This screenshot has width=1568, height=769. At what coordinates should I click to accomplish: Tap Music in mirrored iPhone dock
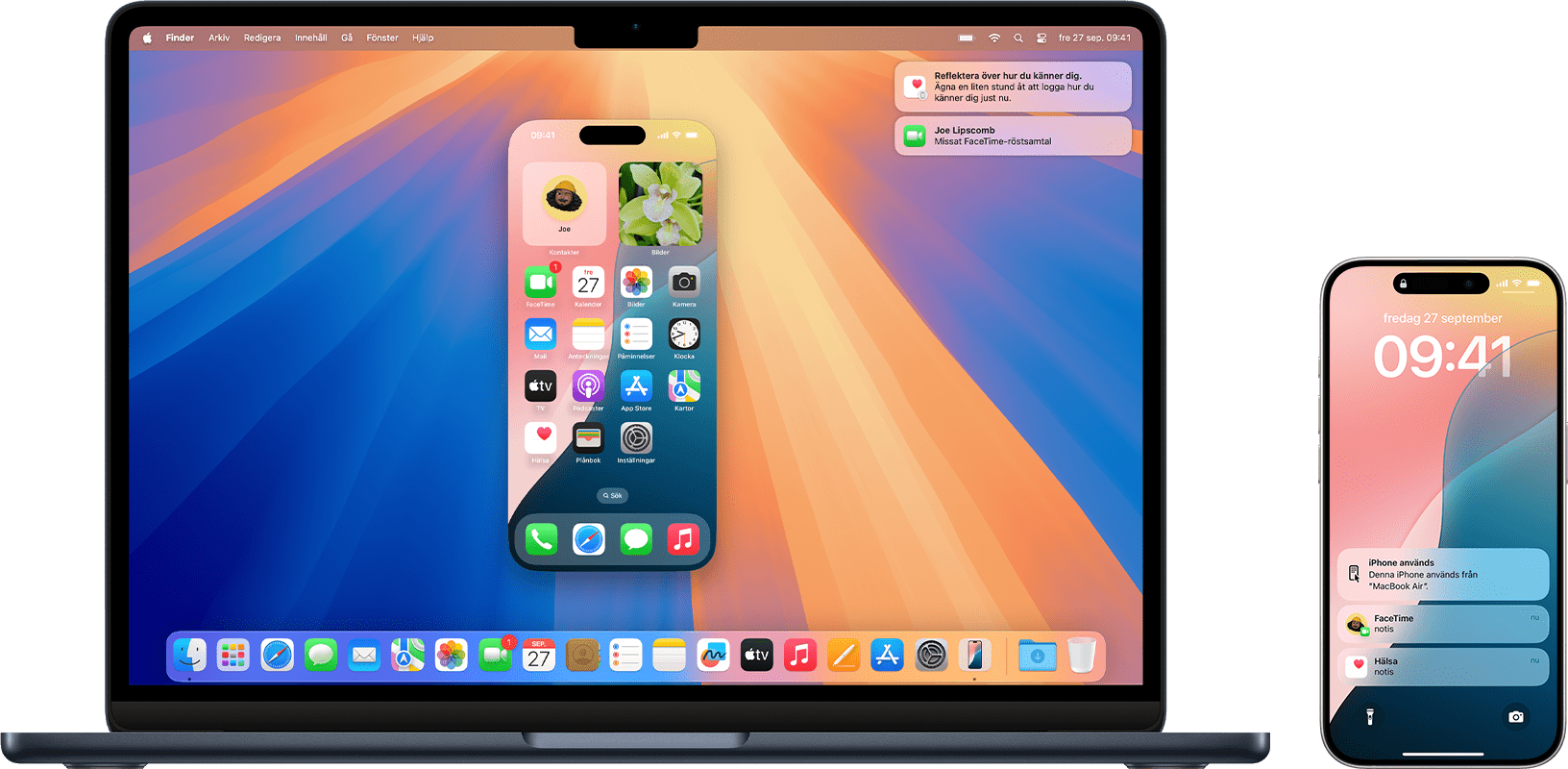pos(683,539)
